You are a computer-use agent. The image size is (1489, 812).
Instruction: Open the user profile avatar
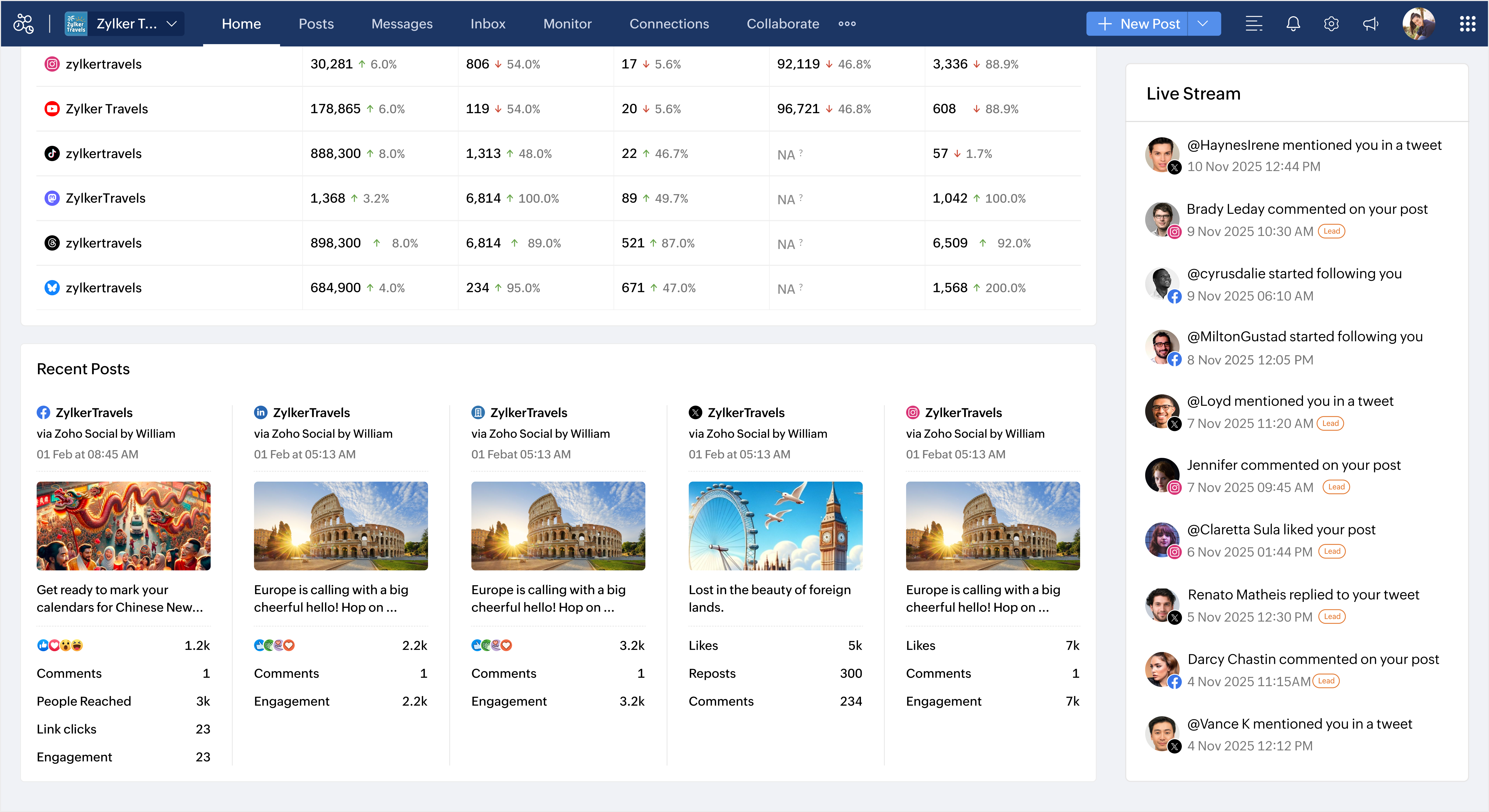click(1419, 24)
